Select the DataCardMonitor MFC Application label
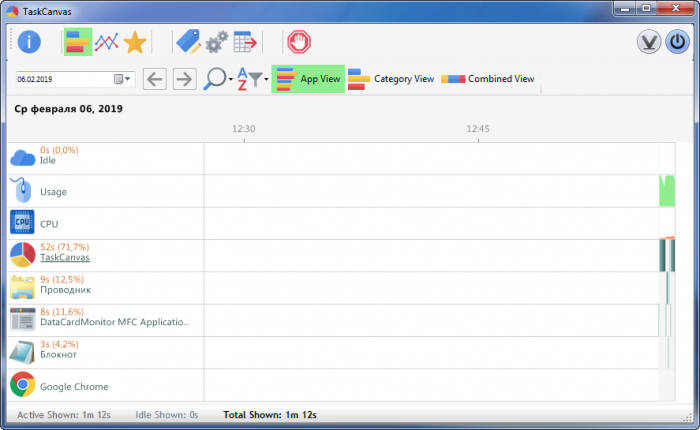700x430 pixels. [x=115, y=322]
